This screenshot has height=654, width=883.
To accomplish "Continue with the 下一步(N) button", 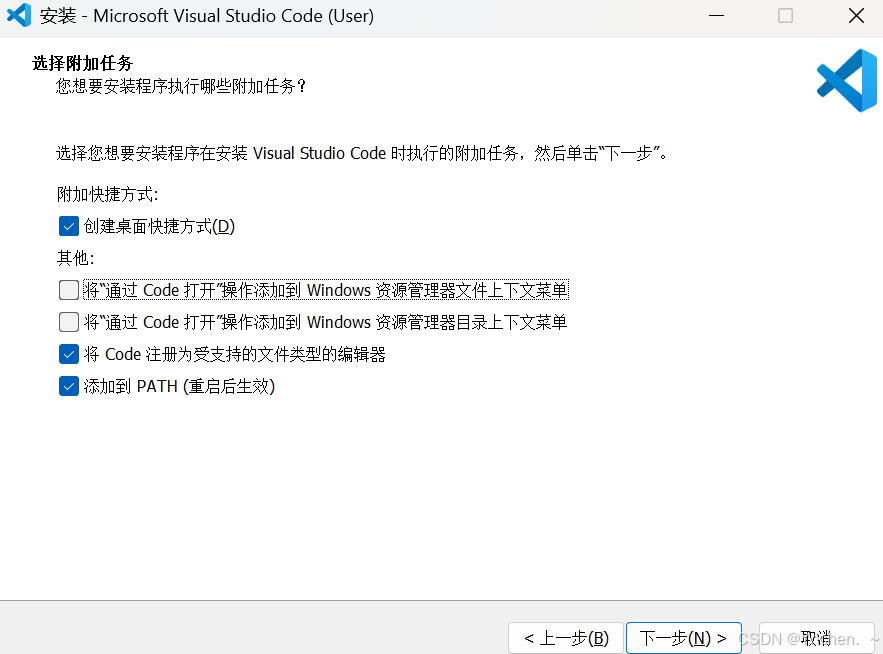I will coord(684,638).
